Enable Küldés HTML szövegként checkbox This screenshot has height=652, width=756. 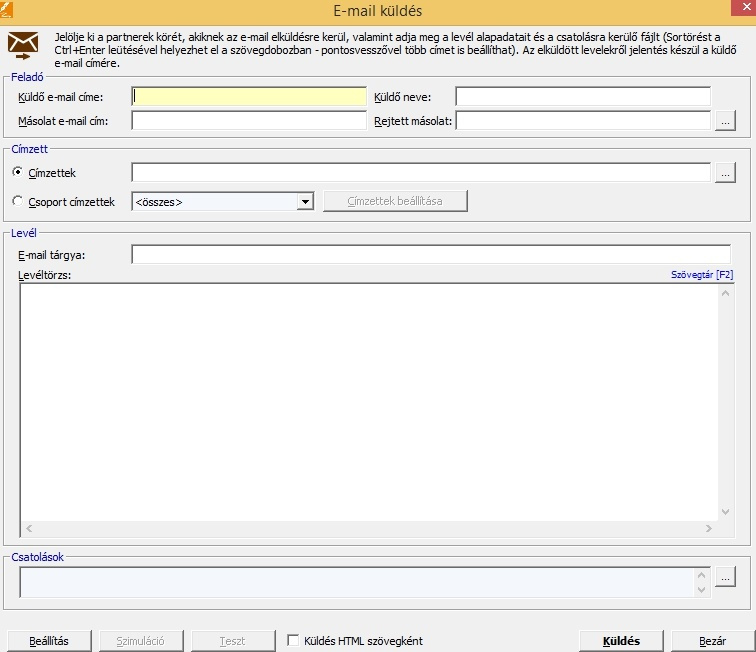[x=294, y=640]
